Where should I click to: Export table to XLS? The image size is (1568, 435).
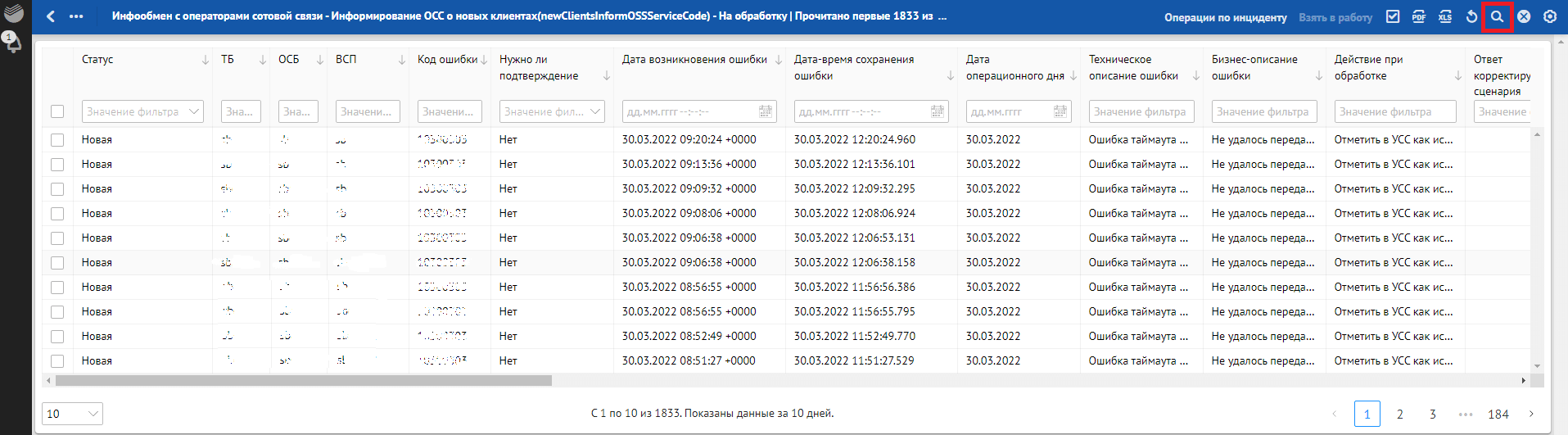(1445, 16)
